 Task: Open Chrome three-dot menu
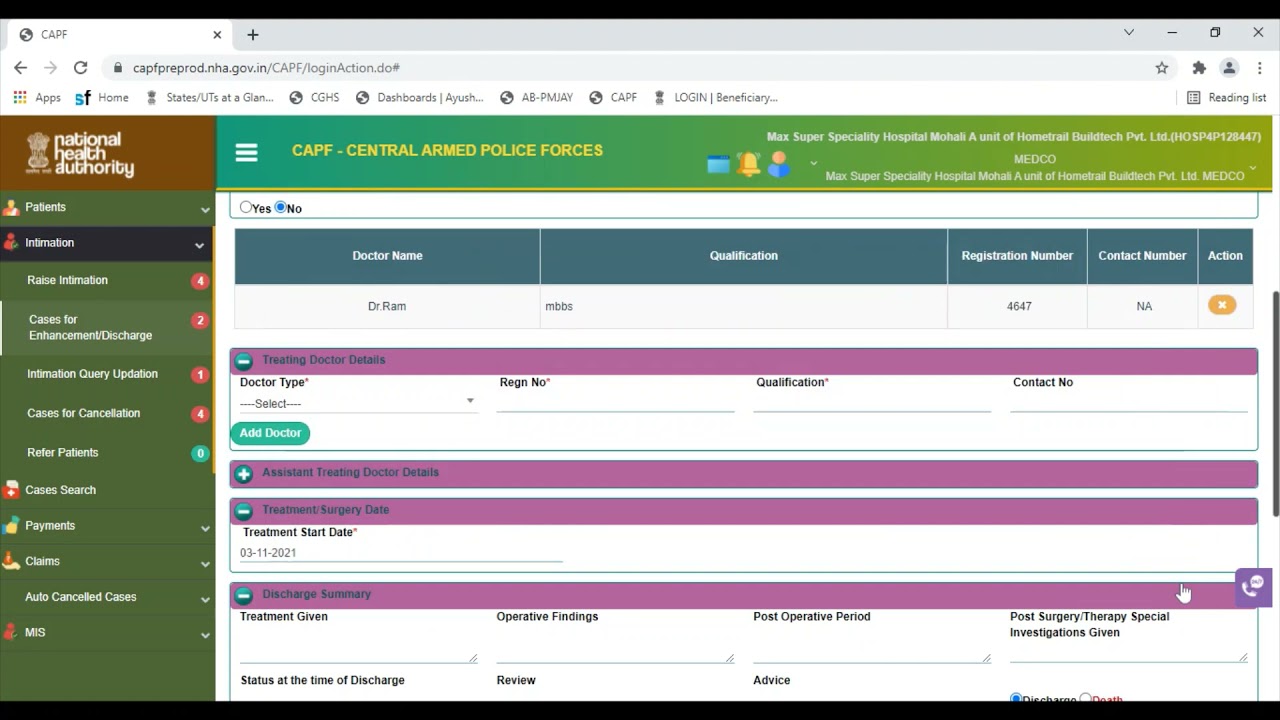tap(1260, 68)
